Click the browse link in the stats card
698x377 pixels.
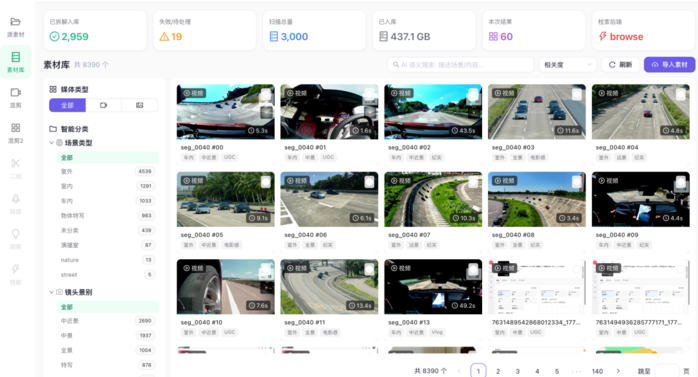click(626, 36)
